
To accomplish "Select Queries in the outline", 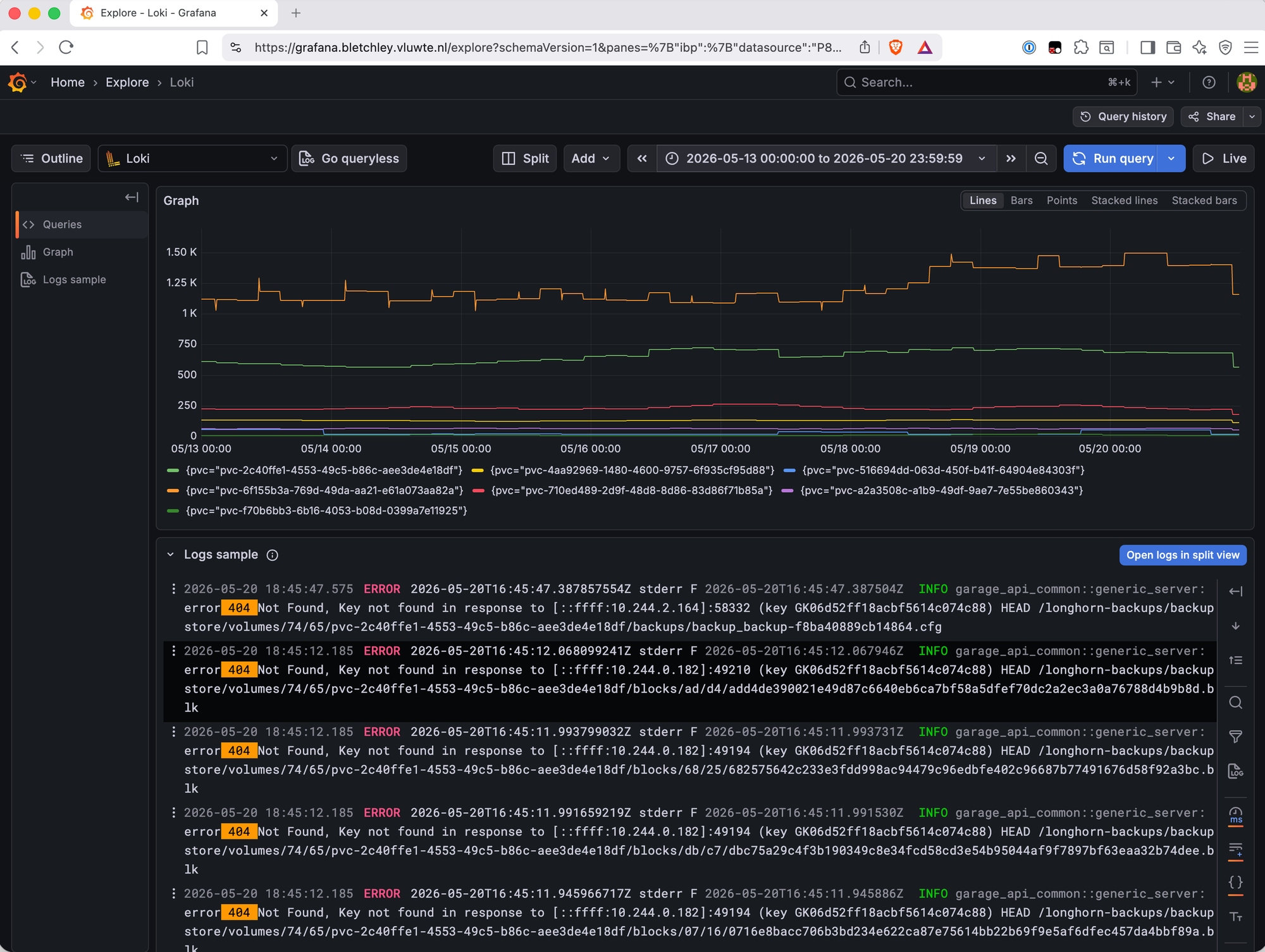I will pyautogui.click(x=82, y=225).
